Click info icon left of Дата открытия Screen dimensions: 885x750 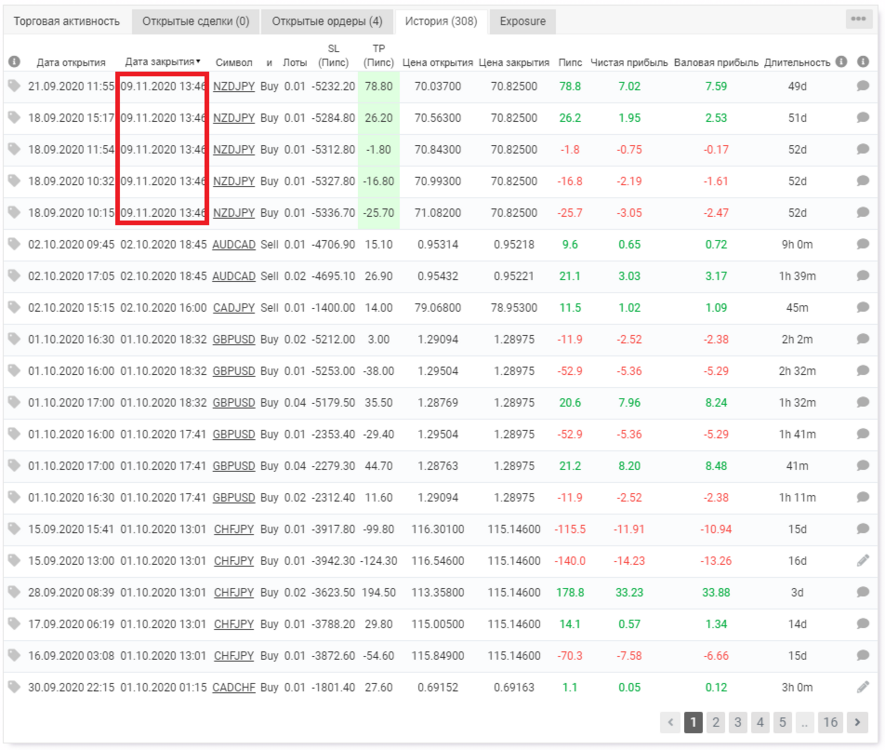(15, 62)
